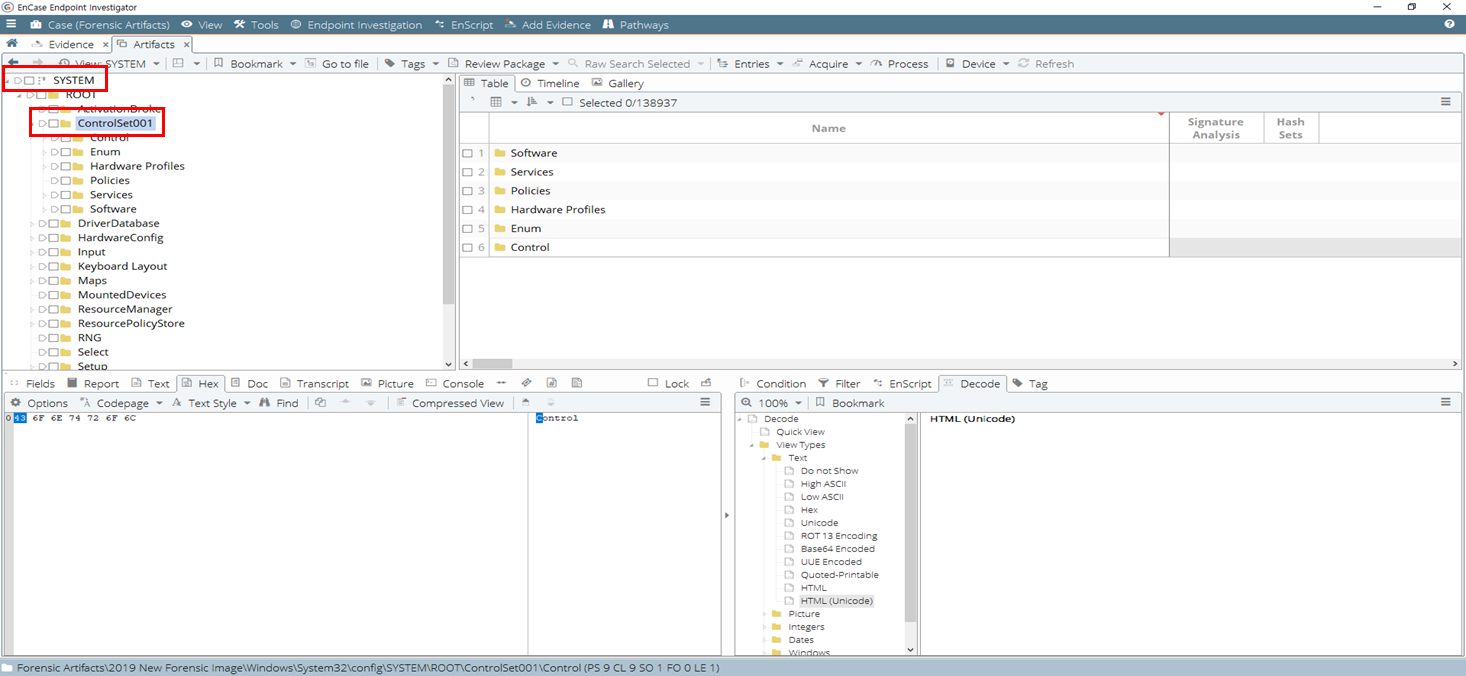Click the Pathways button
This screenshot has width=1466, height=676.
[635, 24]
